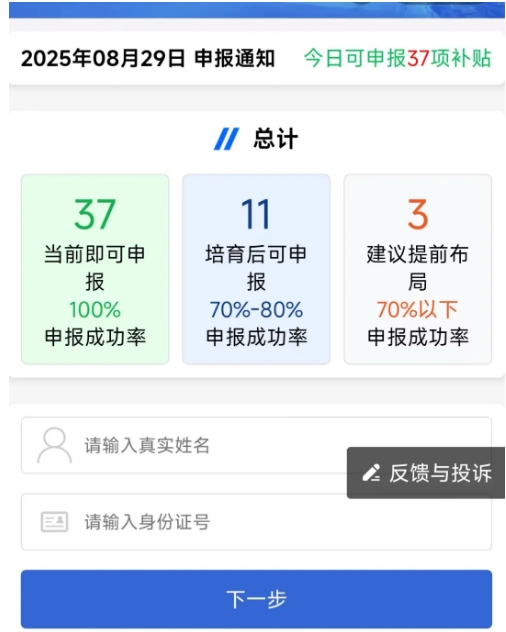
Task: Click the blue double-slash icon beside 总计
Action: pyautogui.click(x=227, y=139)
